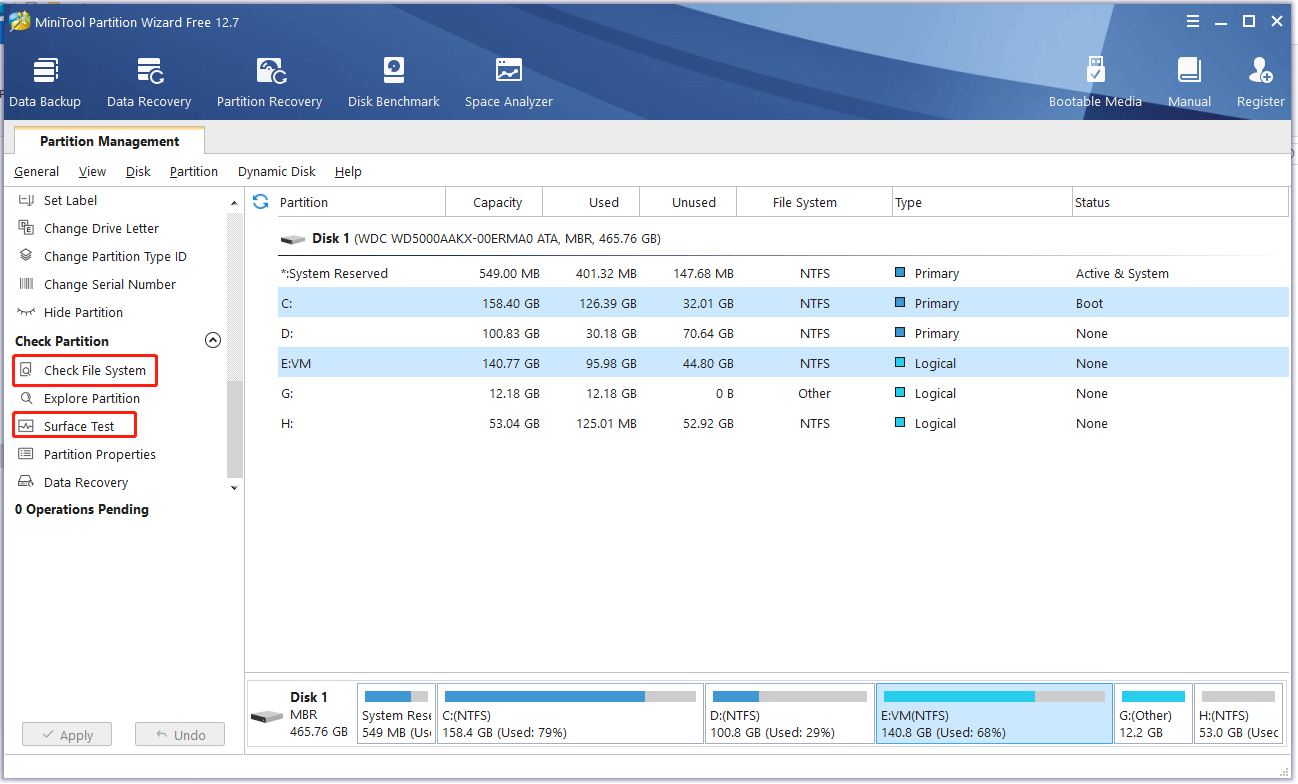This screenshot has height=784, width=1298.
Task: Open the Dynamic Disk menu
Action: (277, 172)
